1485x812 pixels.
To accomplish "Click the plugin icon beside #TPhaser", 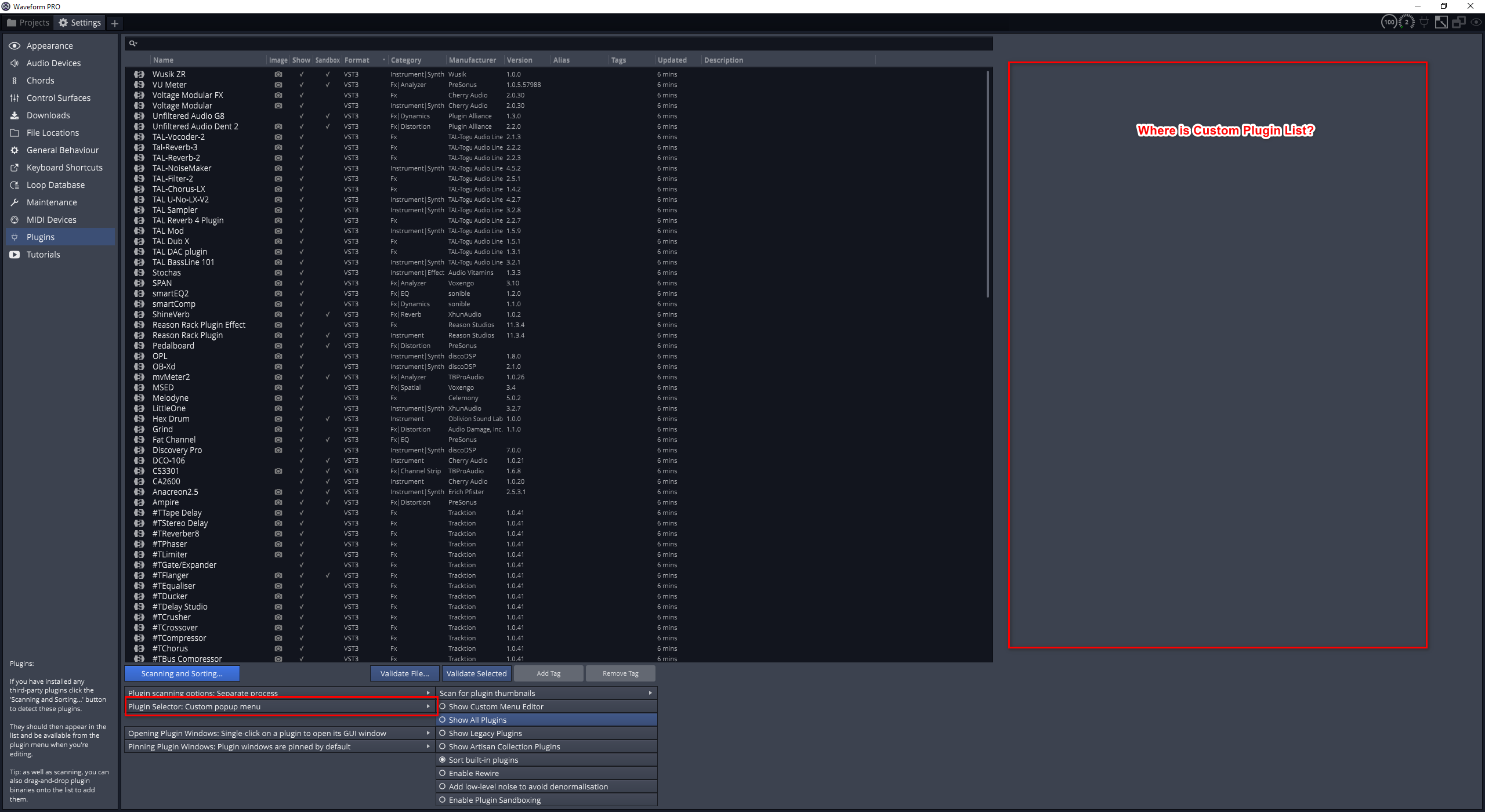I will coord(139,544).
